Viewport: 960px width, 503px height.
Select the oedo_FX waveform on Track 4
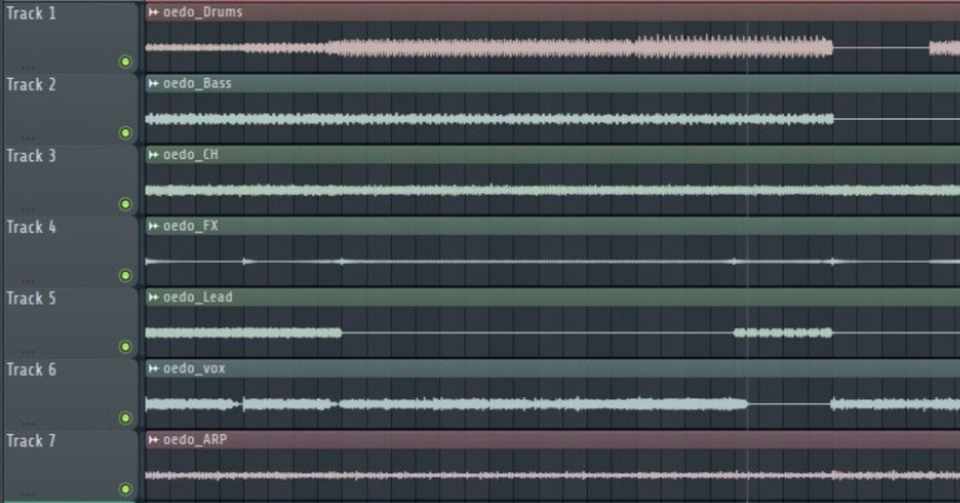[552, 262]
